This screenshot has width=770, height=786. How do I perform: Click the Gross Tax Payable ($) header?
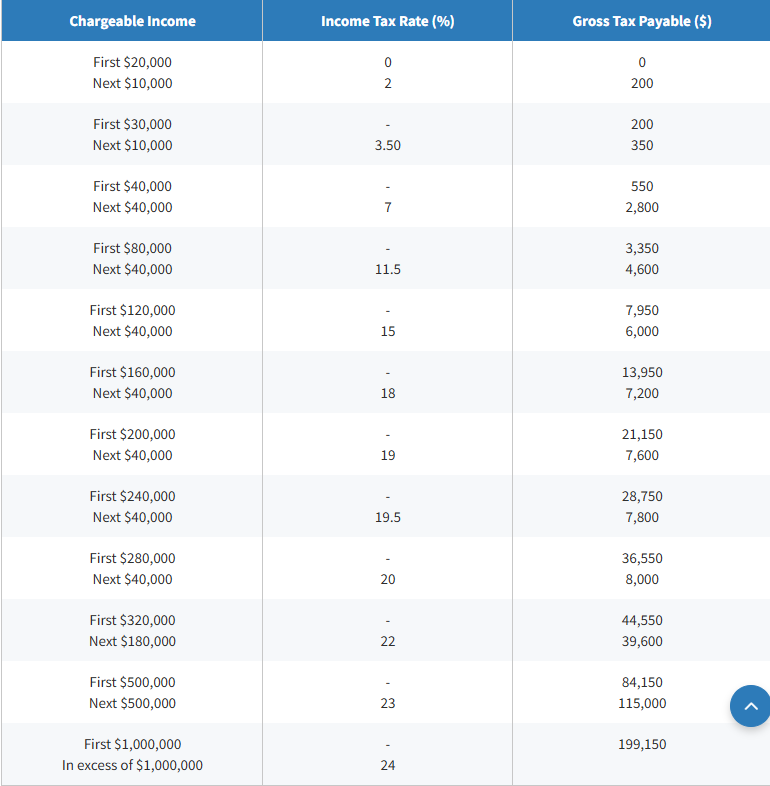click(x=642, y=21)
